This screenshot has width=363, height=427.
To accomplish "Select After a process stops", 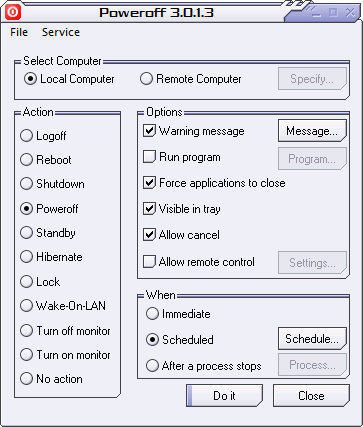I will [203, 366].
